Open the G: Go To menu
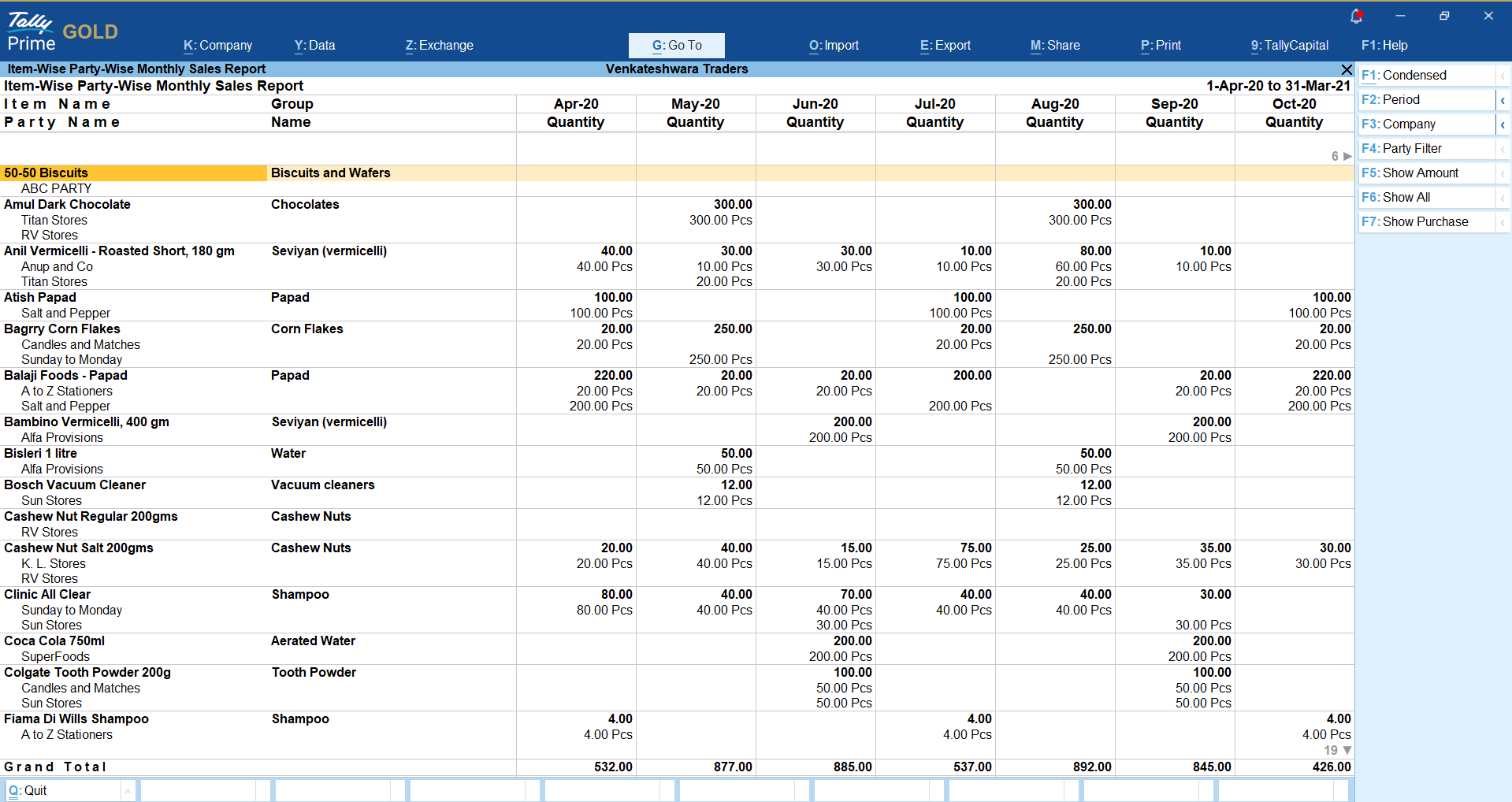The width and height of the screenshot is (1512, 802). pos(676,46)
